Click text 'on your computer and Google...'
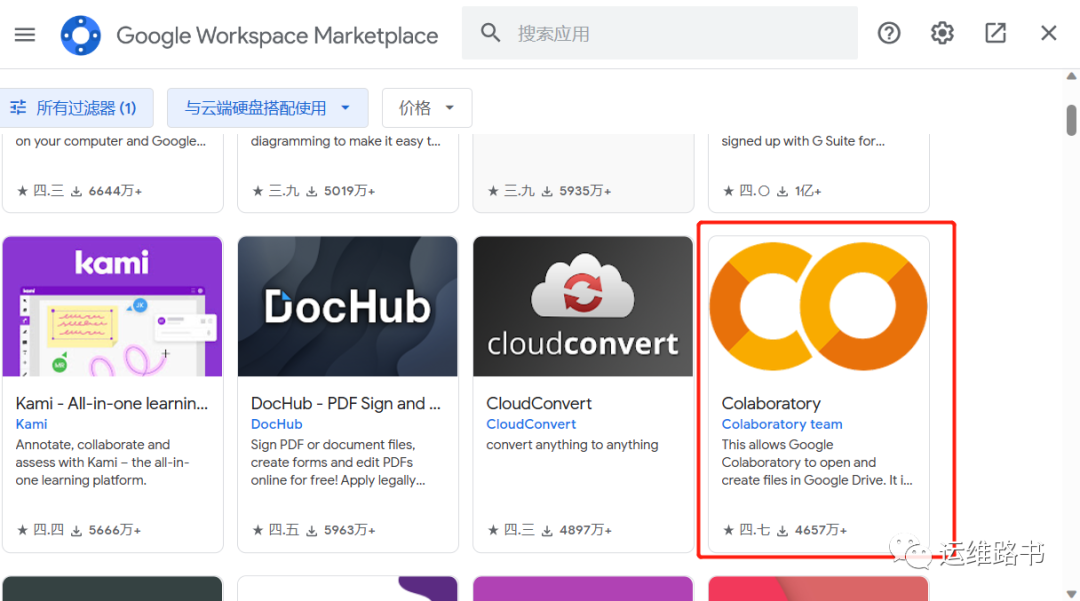 (x=110, y=141)
